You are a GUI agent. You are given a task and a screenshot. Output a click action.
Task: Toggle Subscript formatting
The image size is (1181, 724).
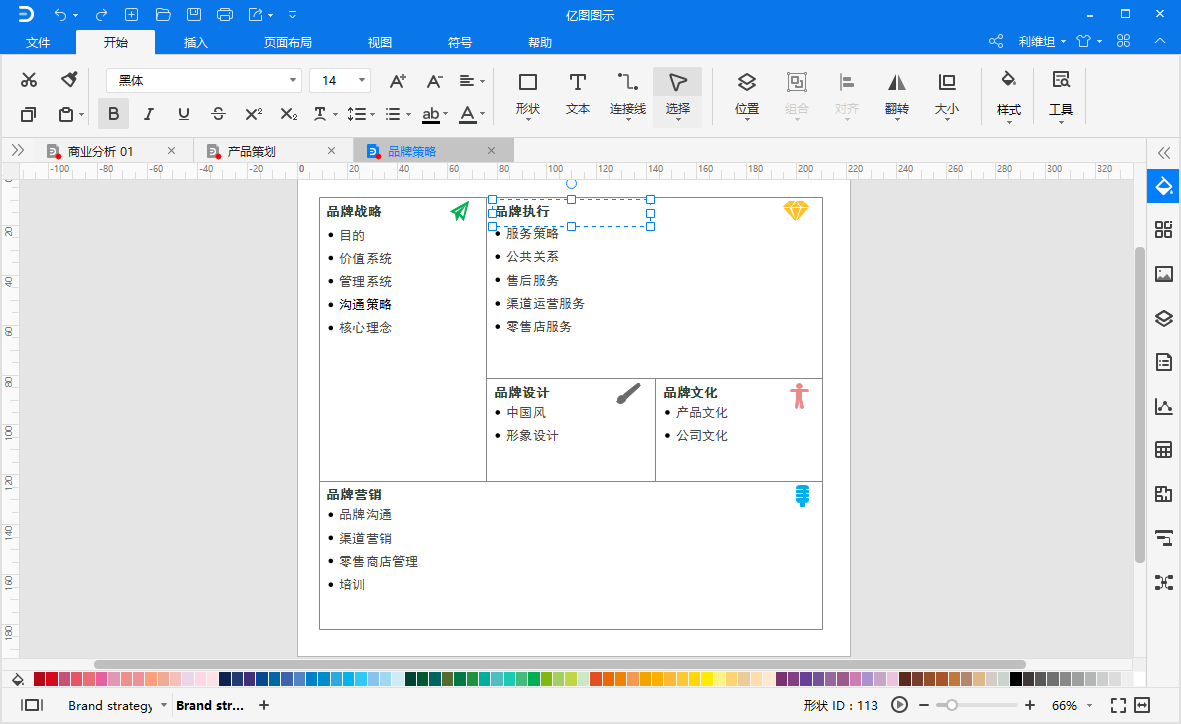(288, 114)
